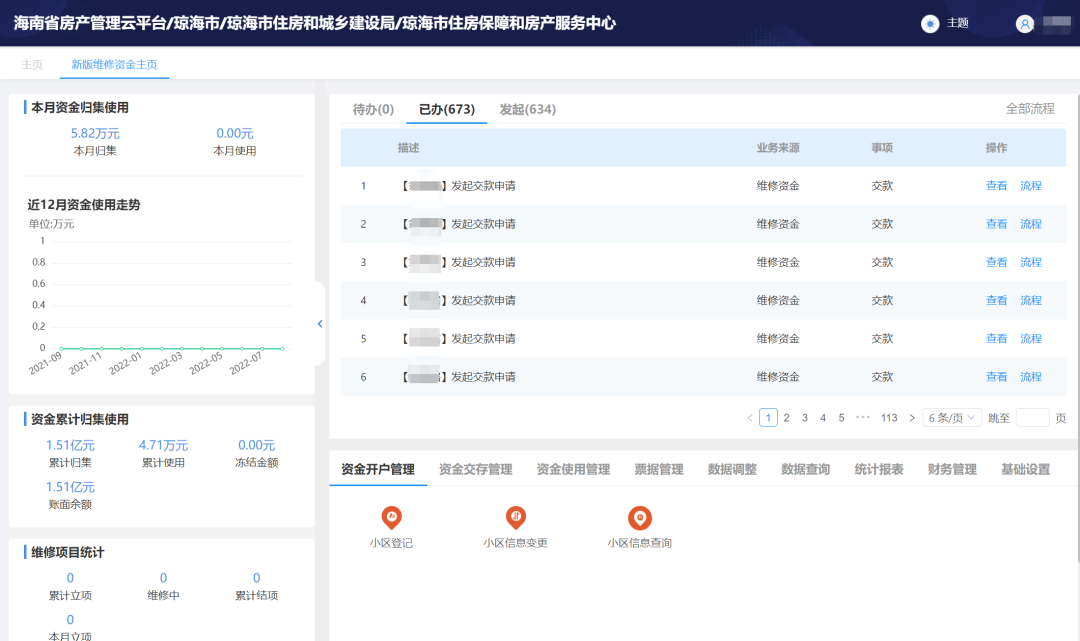Select the 资金使用管理 tab

pos(573,469)
